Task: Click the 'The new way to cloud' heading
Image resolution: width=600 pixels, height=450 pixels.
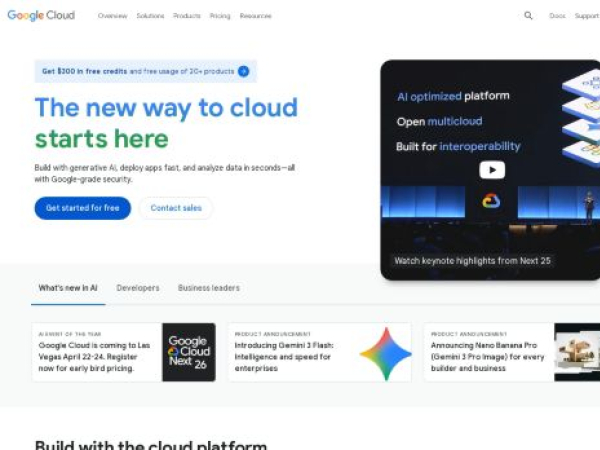Action: [166, 108]
